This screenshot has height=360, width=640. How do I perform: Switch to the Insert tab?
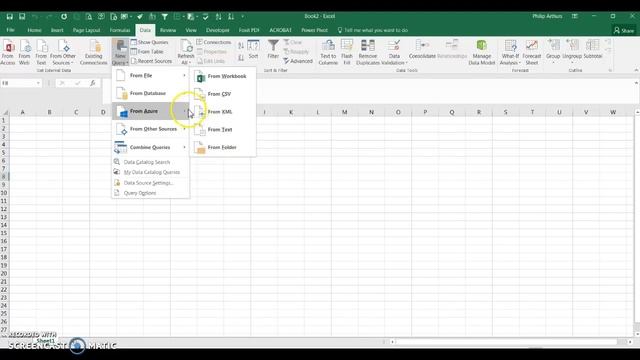click(x=57, y=30)
